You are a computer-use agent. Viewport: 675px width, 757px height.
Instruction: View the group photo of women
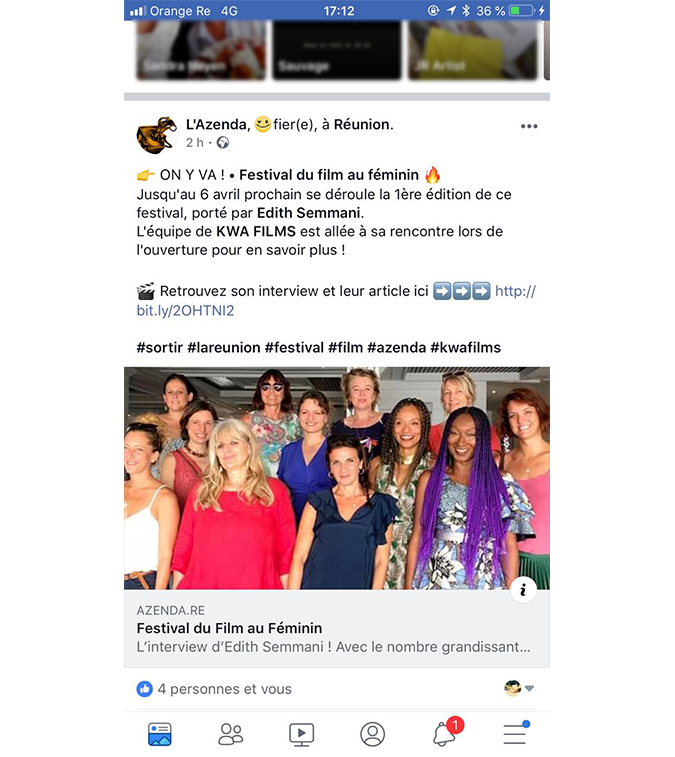pos(337,478)
